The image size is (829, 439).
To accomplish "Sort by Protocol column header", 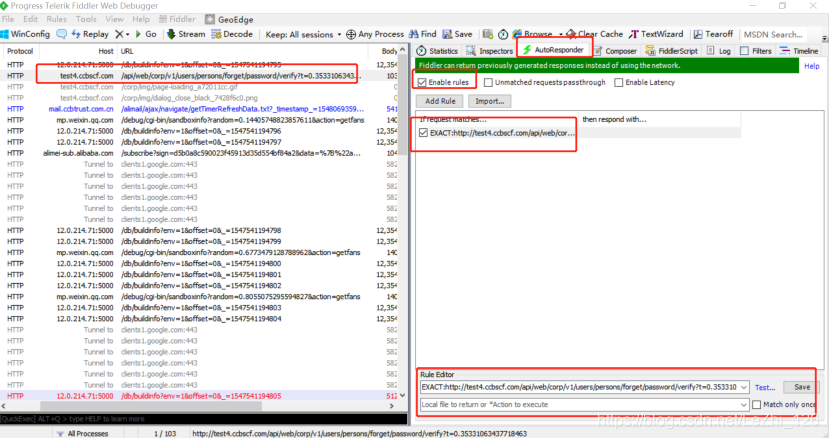I will pyautogui.click(x=20, y=51).
